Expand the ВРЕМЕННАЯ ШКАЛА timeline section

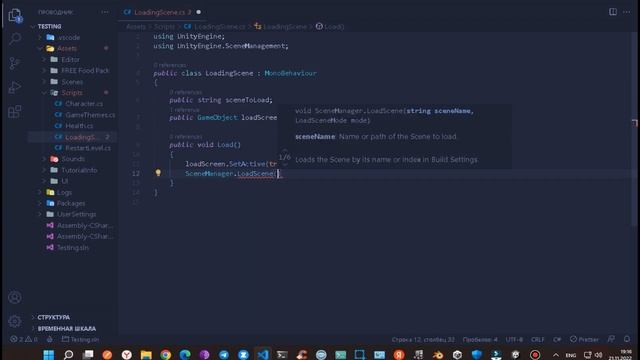(67, 328)
